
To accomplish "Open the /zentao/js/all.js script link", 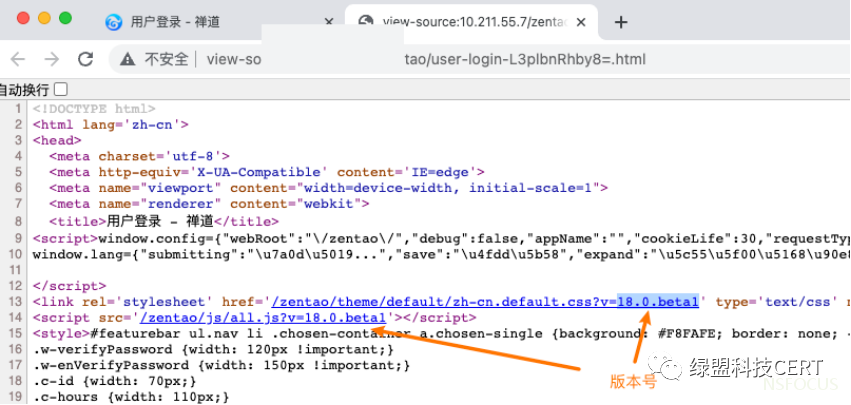I will 263,318.
